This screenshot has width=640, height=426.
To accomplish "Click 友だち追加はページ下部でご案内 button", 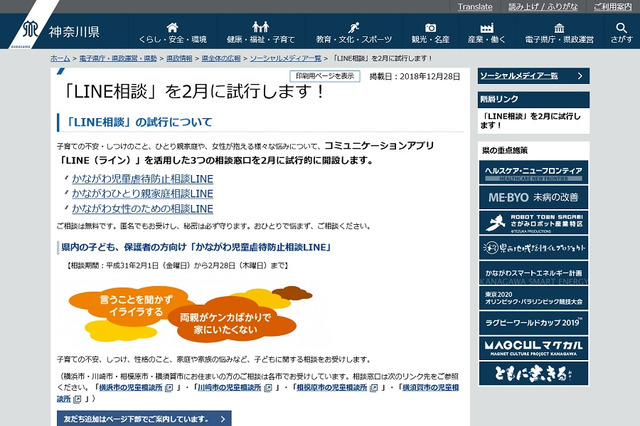I will pyautogui.click(x=144, y=419).
